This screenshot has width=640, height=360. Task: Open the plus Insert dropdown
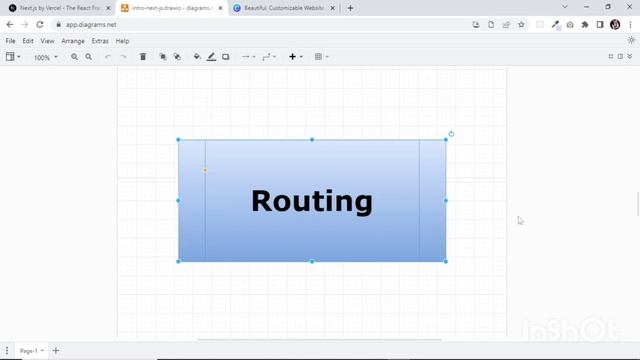coord(296,57)
